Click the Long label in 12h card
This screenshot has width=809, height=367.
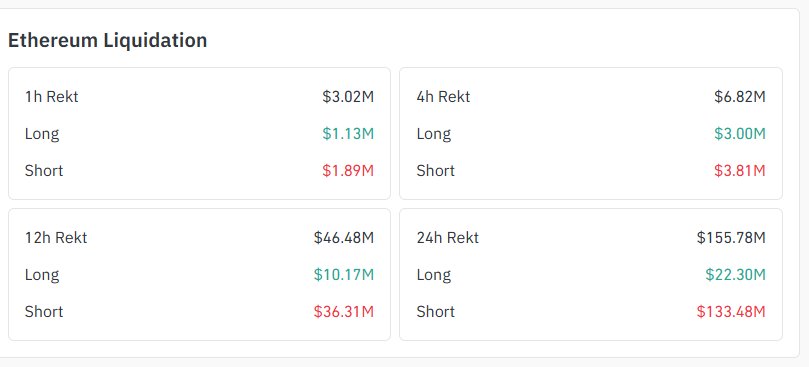click(42, 275)
